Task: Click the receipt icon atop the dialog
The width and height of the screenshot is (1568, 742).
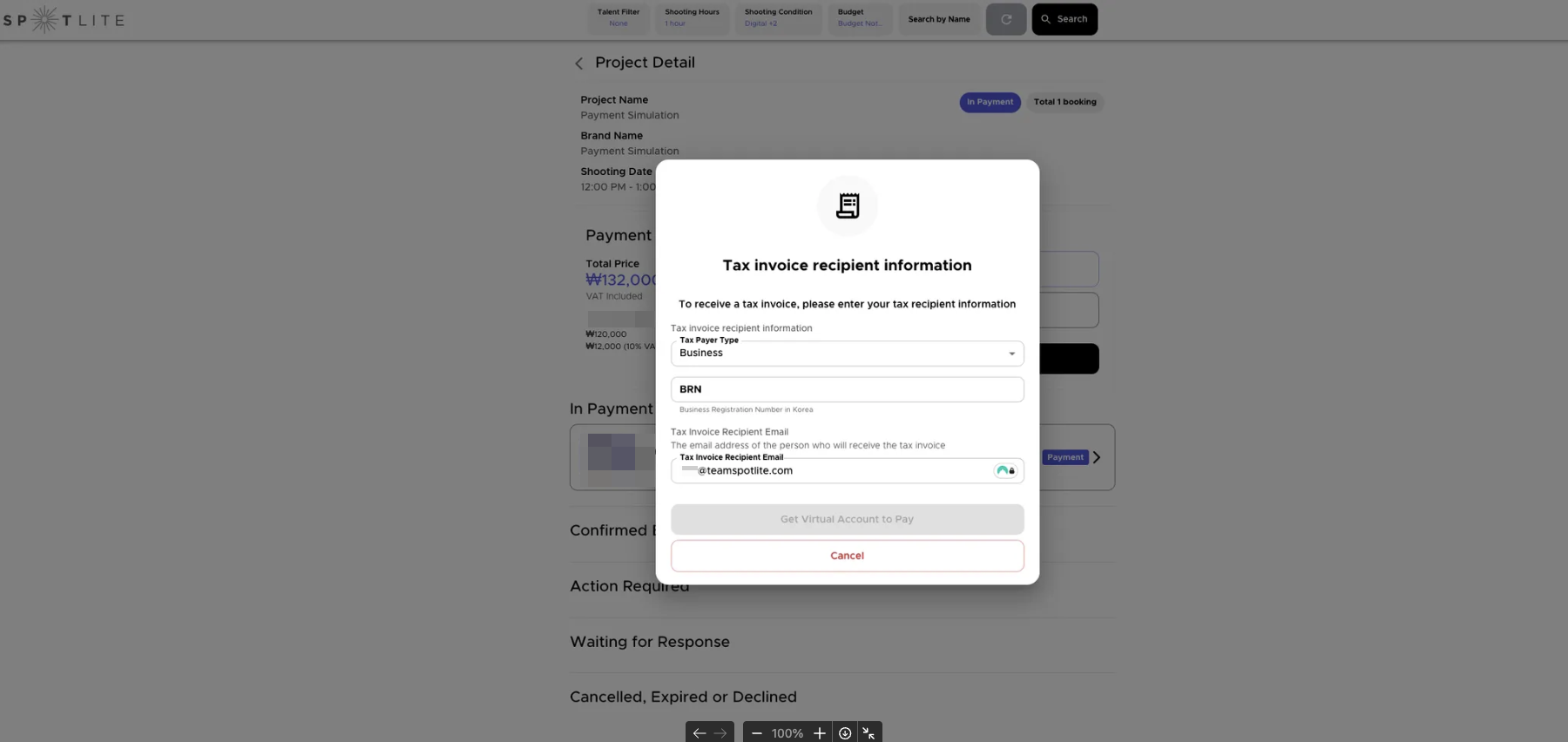Action: [848, 206]
